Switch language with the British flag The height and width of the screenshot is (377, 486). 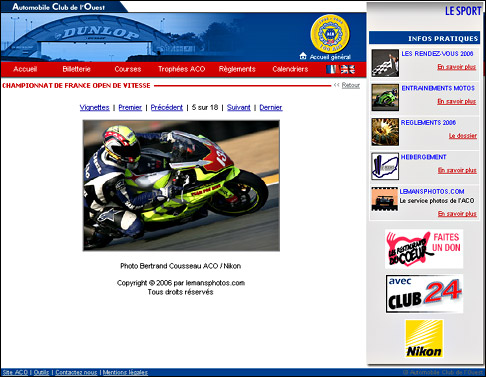[x=348, y=69]
